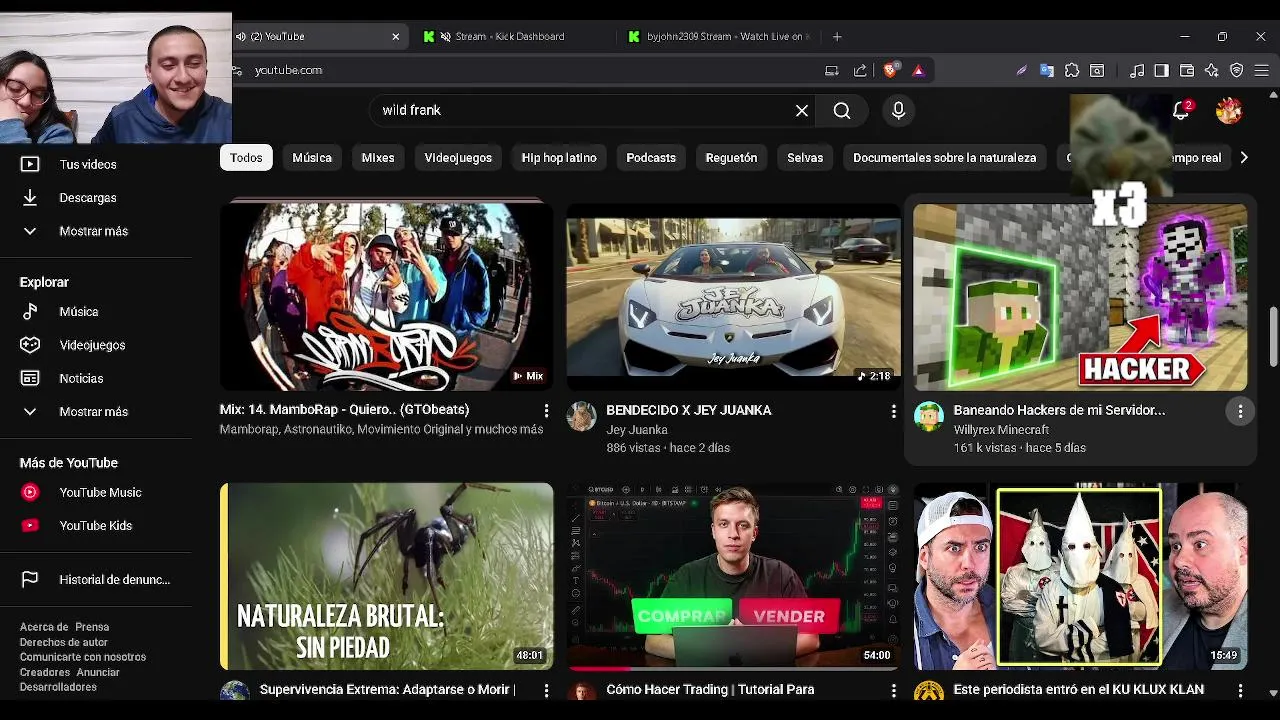Open options for Cómo Hacer Trading video
This screenshot has height=720, width=1280.
click(x=893, y=691)
